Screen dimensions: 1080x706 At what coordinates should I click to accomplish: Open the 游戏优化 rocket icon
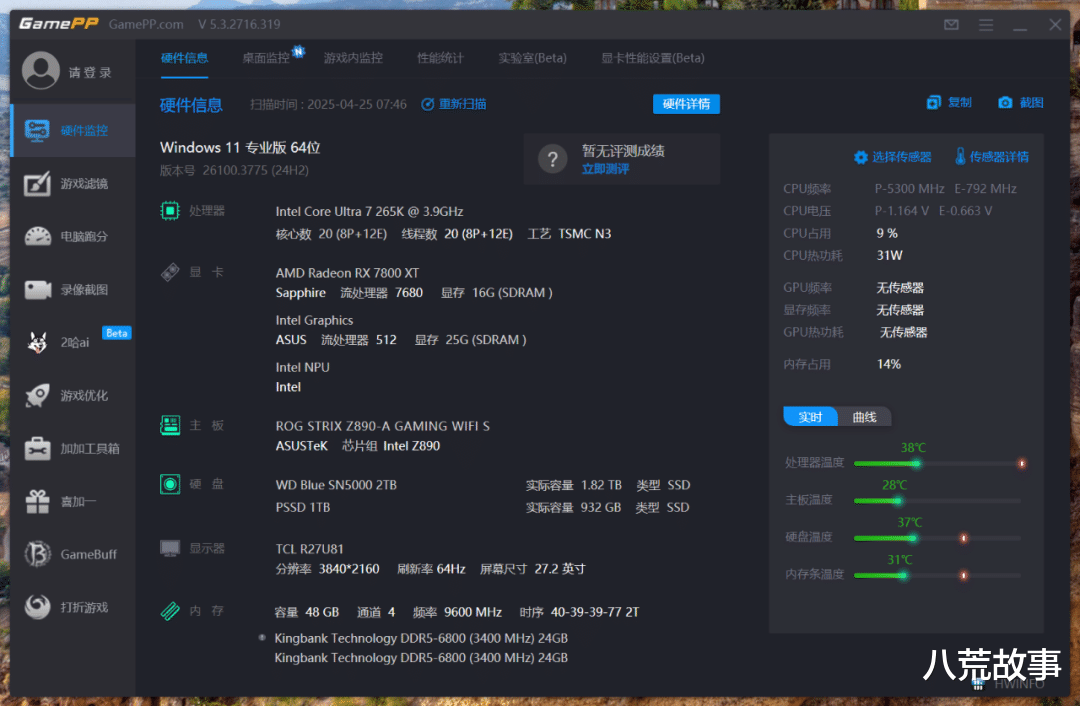pos(37,395)
